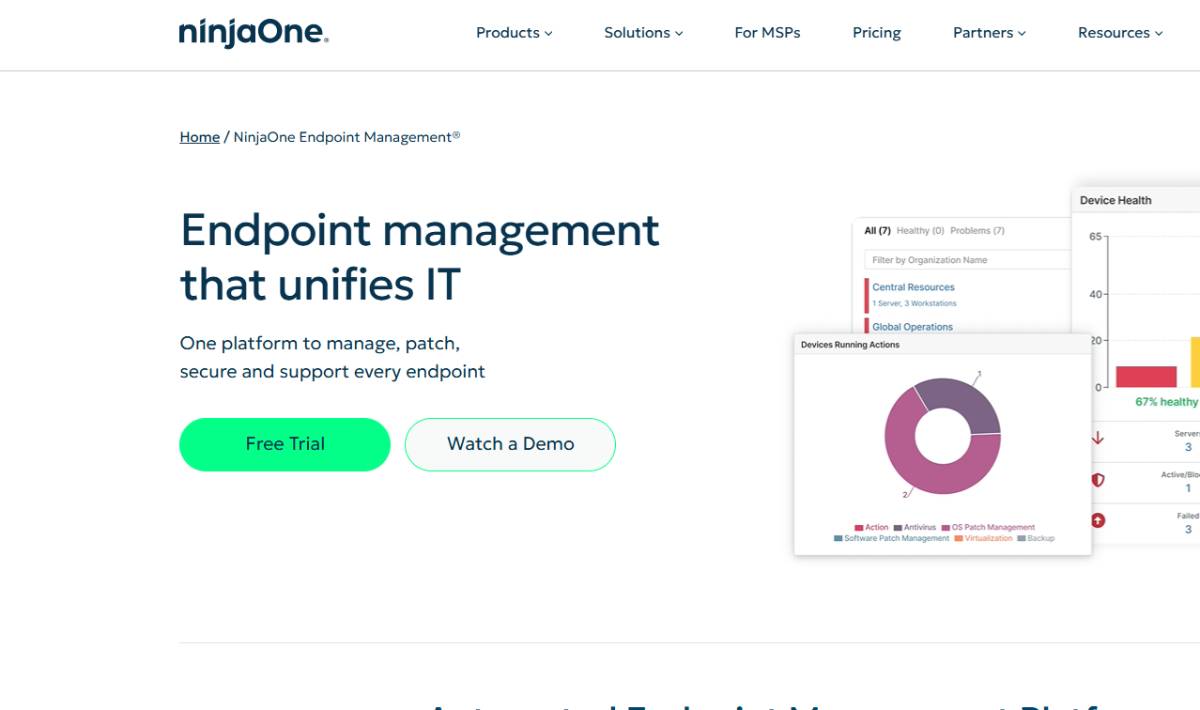Click the 1 Server, 3 Workstations text

[914, 303]
